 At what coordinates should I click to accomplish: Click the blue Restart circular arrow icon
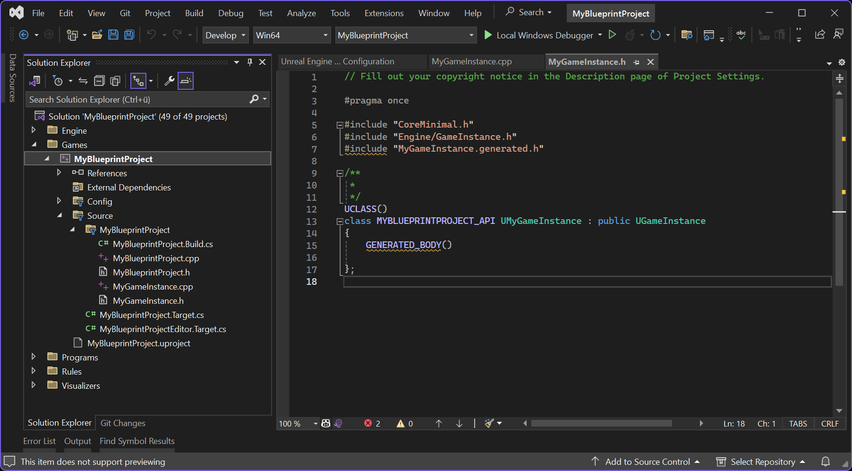click(655, 35)
